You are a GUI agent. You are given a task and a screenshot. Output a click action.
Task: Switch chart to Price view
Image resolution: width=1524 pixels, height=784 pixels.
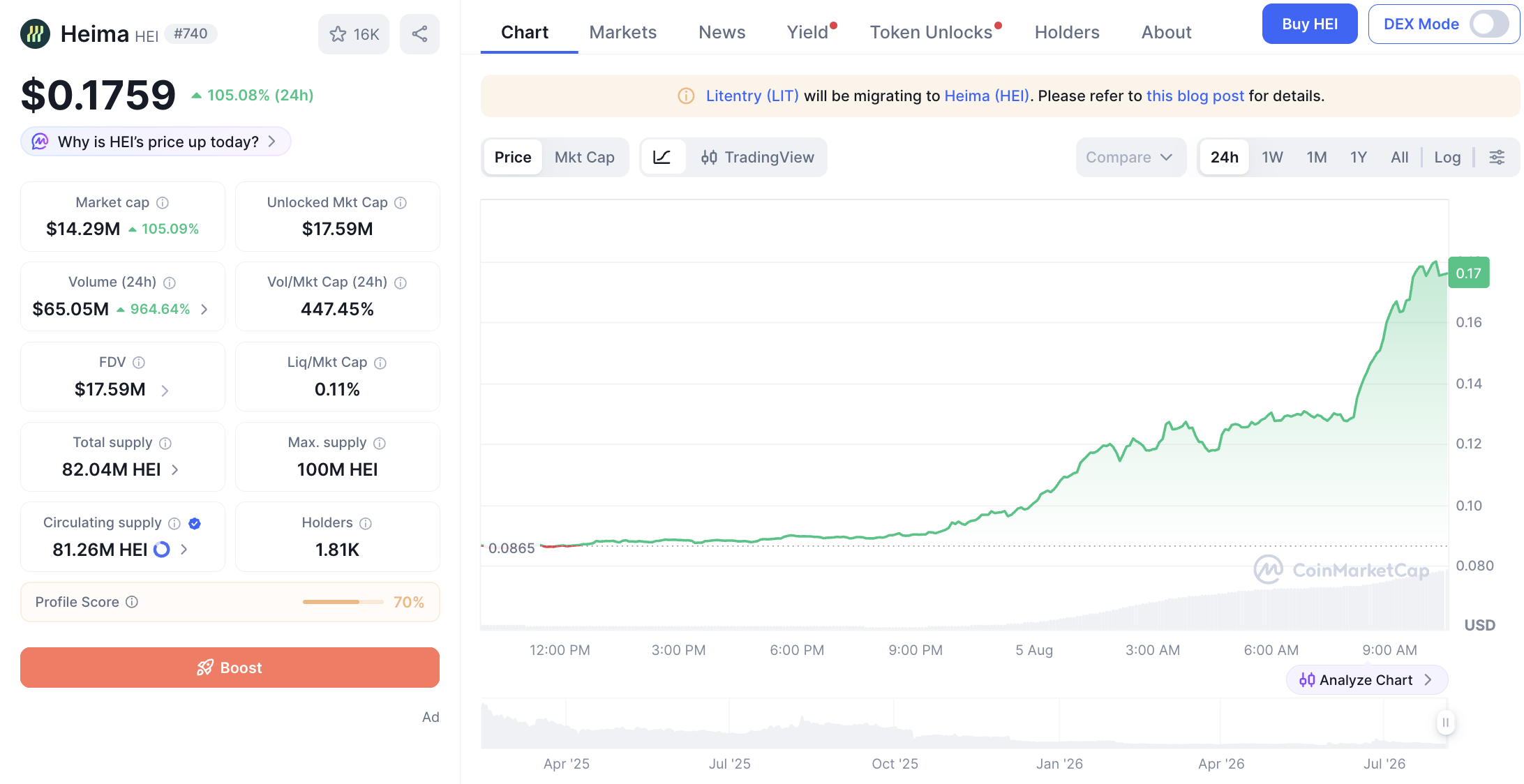click(x=513, y=157)
